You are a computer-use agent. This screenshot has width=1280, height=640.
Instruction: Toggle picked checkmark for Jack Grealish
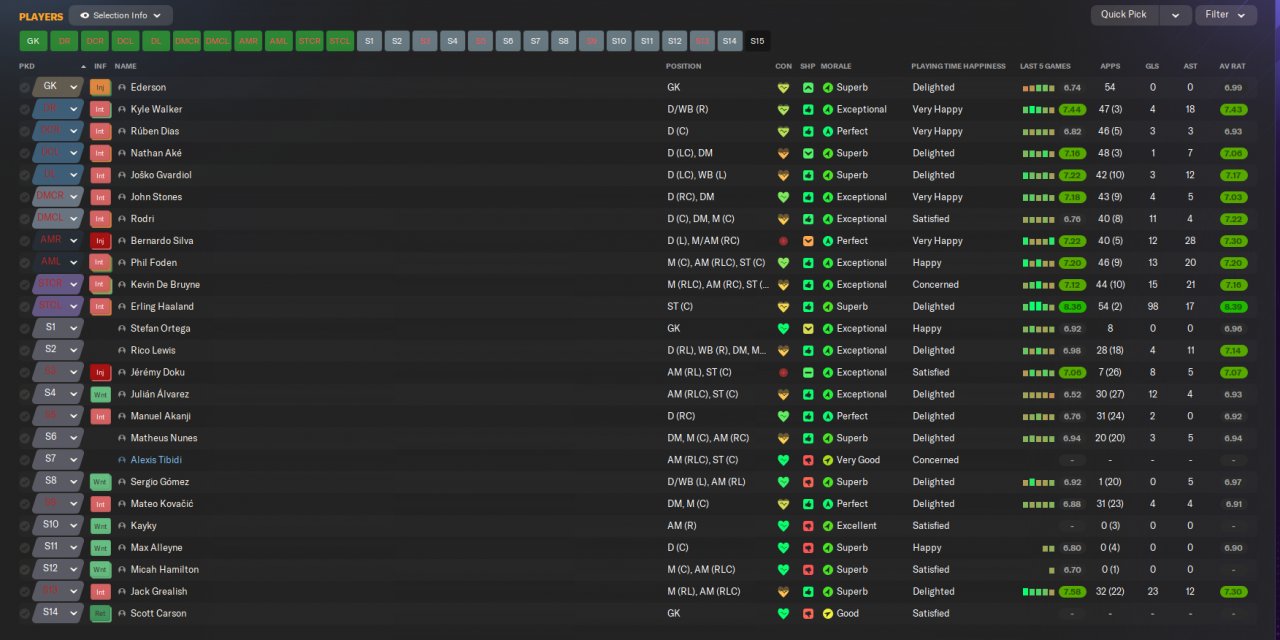point(24,592)
